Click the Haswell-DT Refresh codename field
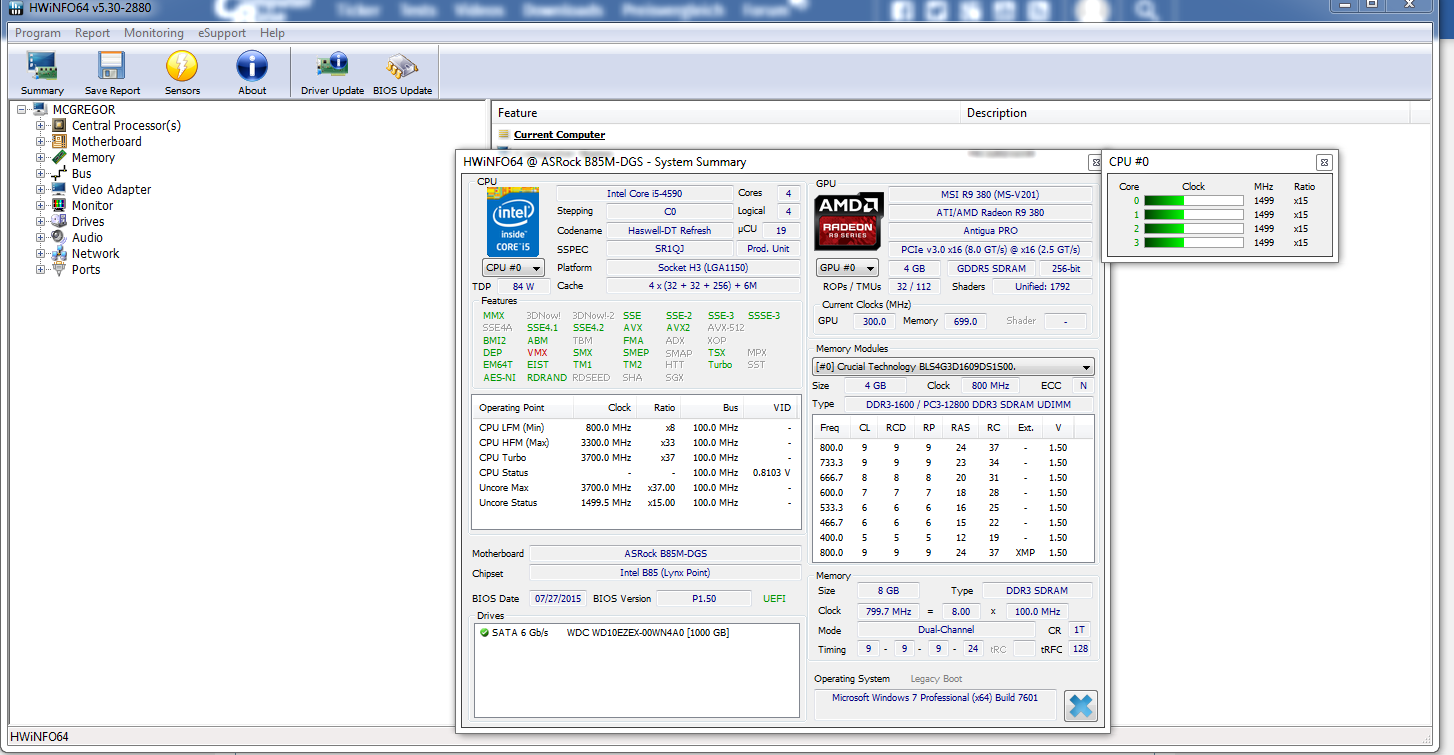 click(x=669, y=231)
